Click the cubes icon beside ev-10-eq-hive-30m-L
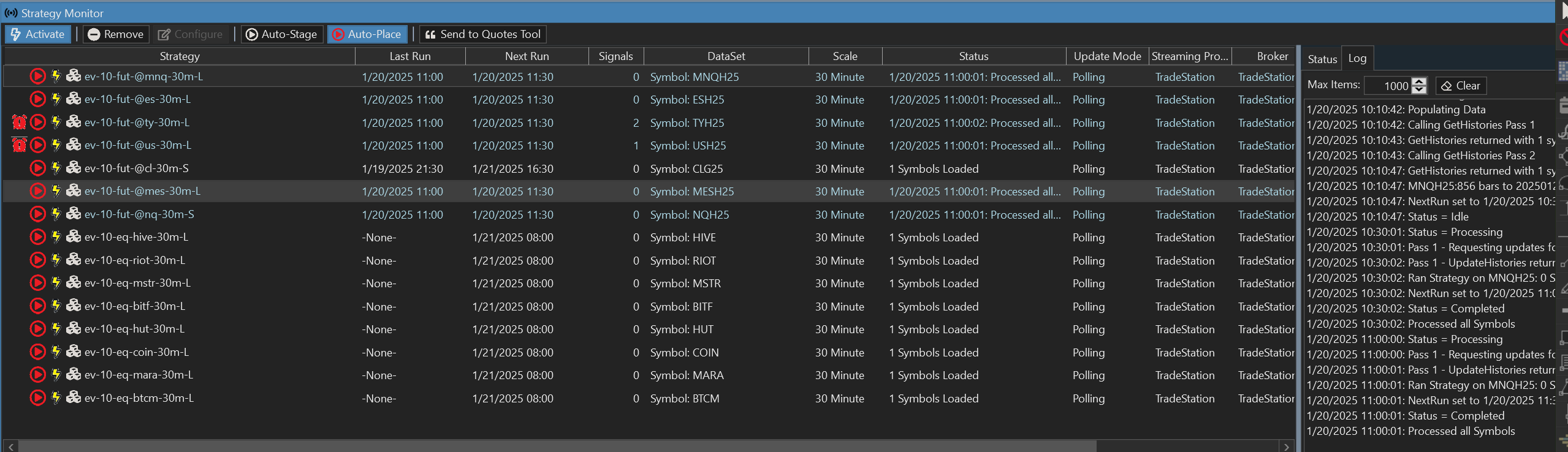This screenshot has width=1568, height=452. pos(74,237)
